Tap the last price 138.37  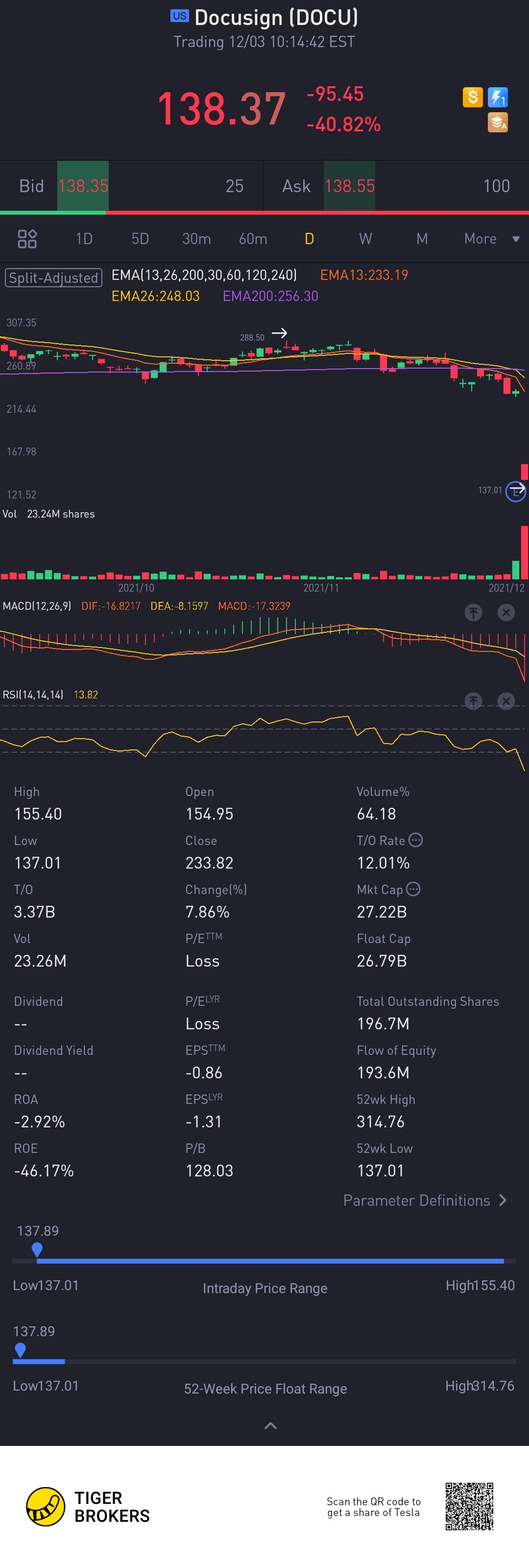click(221, 110)
